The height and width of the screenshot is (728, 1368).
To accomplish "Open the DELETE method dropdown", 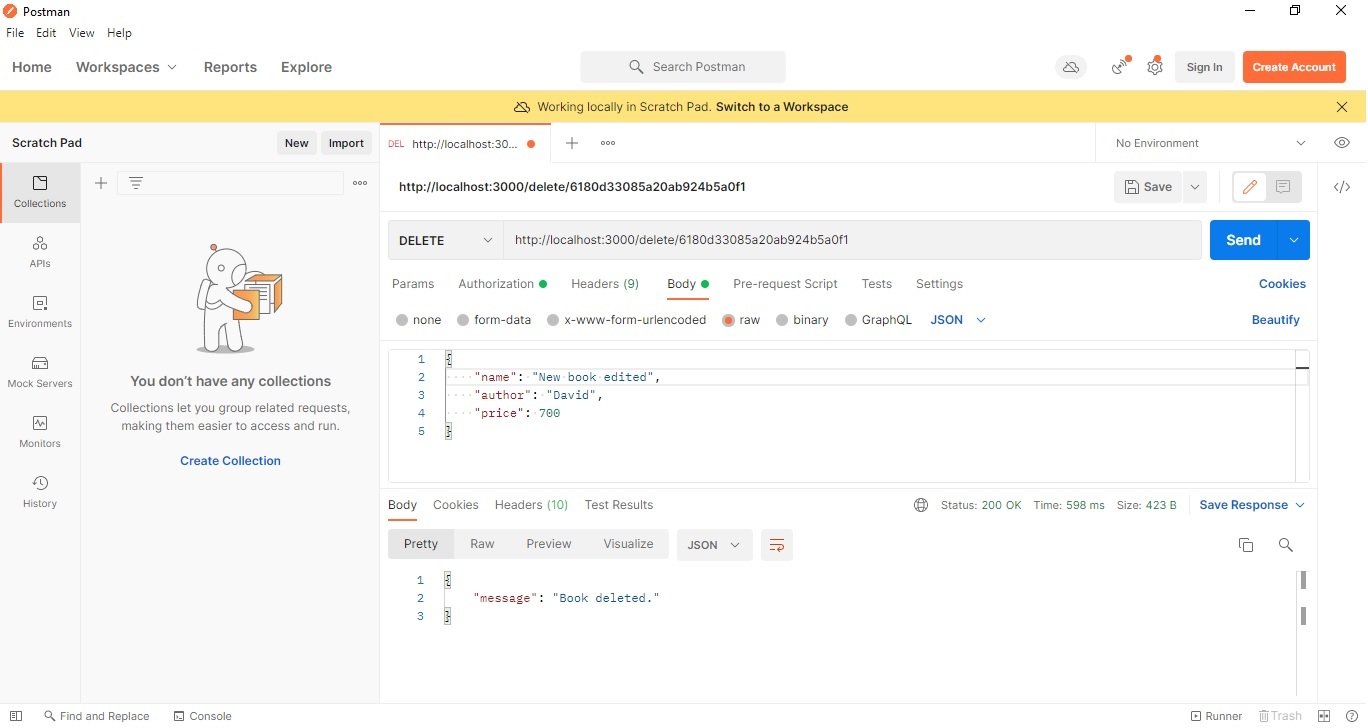I will (446, 240).
